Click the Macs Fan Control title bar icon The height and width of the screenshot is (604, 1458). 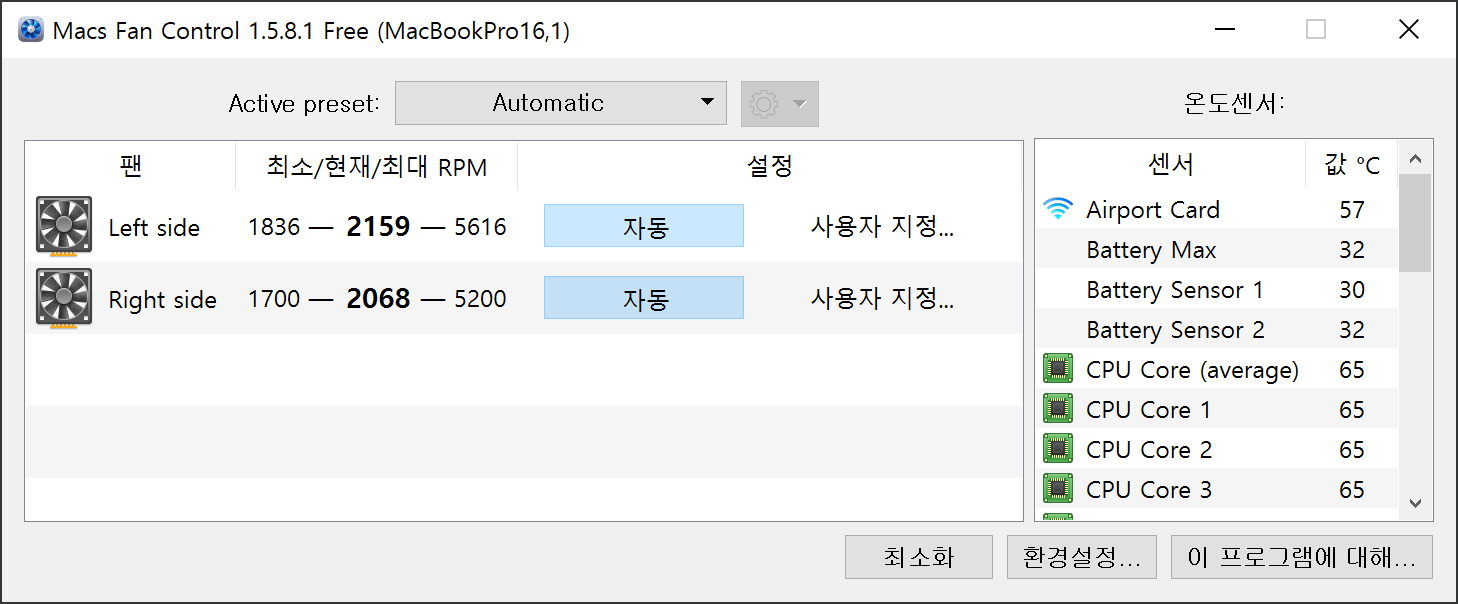click(x=31, y=30)
